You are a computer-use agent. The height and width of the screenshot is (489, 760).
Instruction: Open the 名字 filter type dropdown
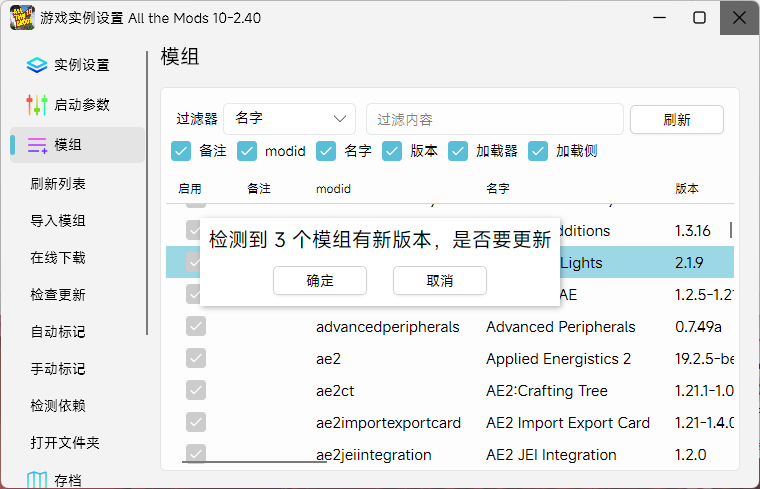pos(290,119)
